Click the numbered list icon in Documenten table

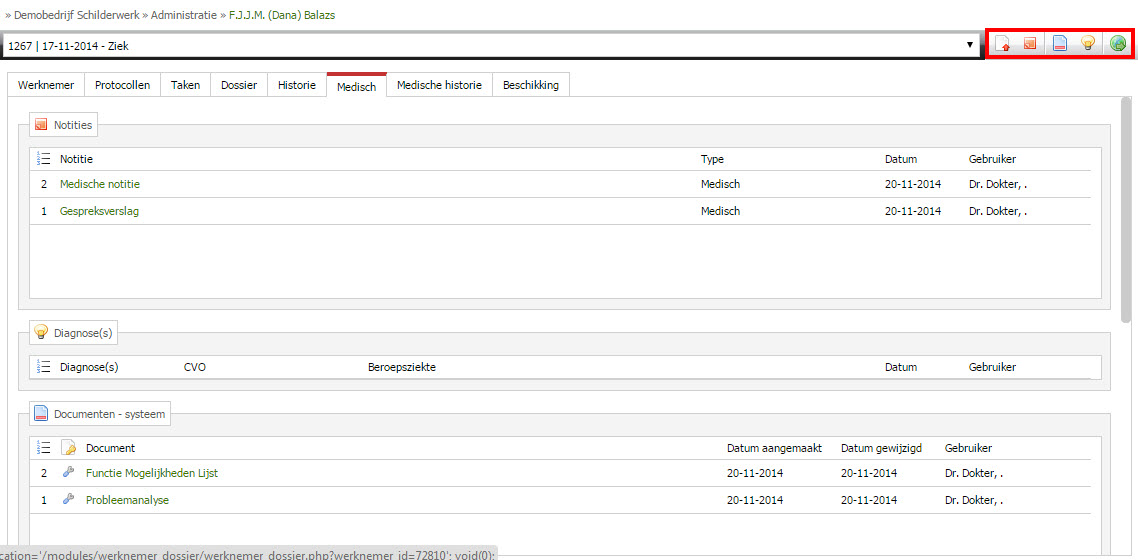(x=44, y=448)
